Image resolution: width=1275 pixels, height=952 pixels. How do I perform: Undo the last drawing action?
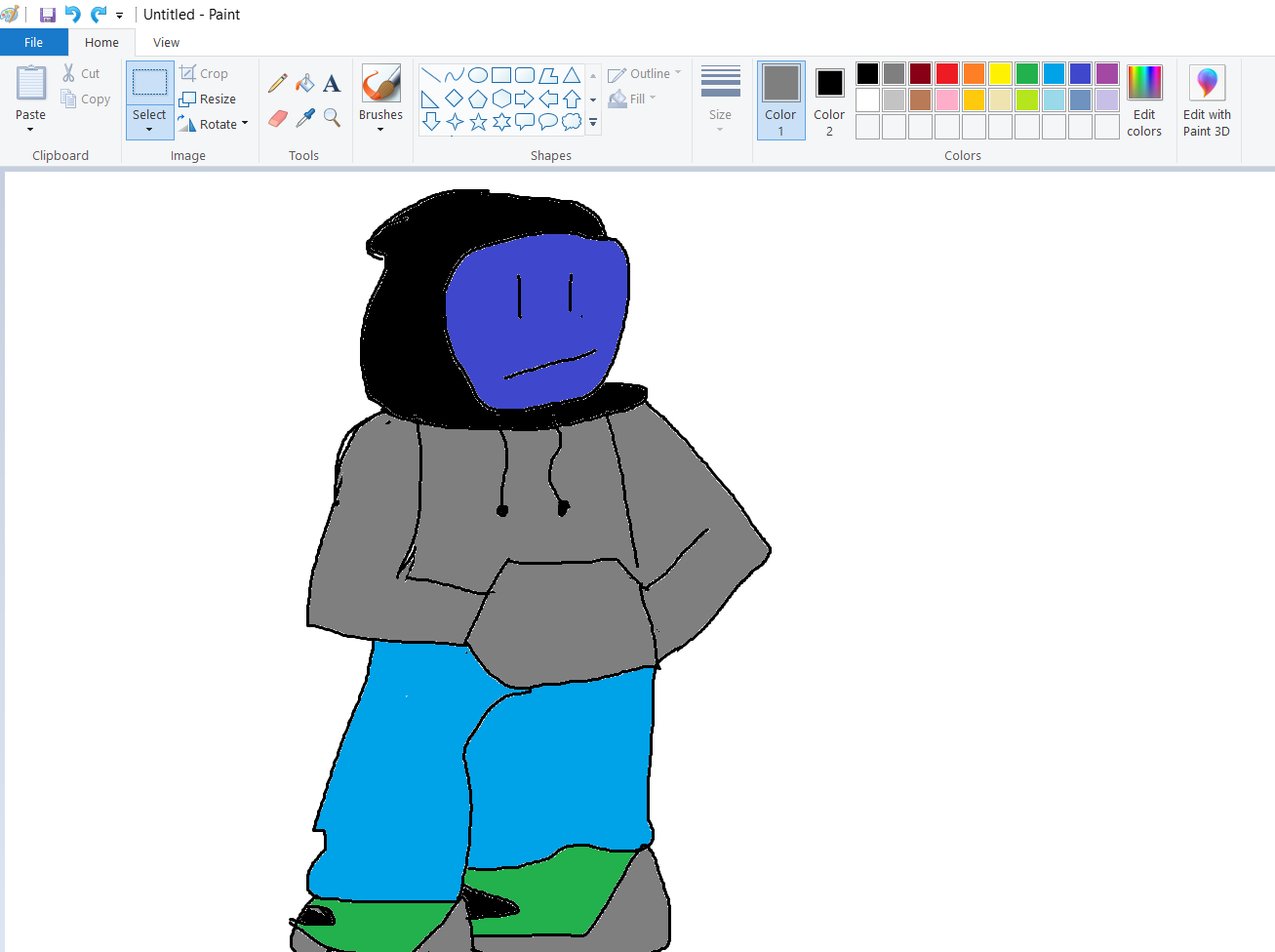(x=71, y=14)
